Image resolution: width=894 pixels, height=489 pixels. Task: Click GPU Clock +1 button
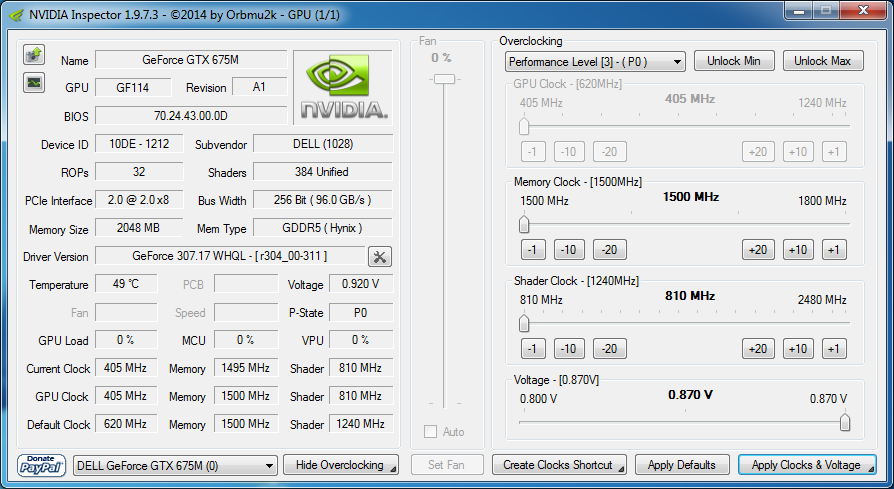point(834,152)
